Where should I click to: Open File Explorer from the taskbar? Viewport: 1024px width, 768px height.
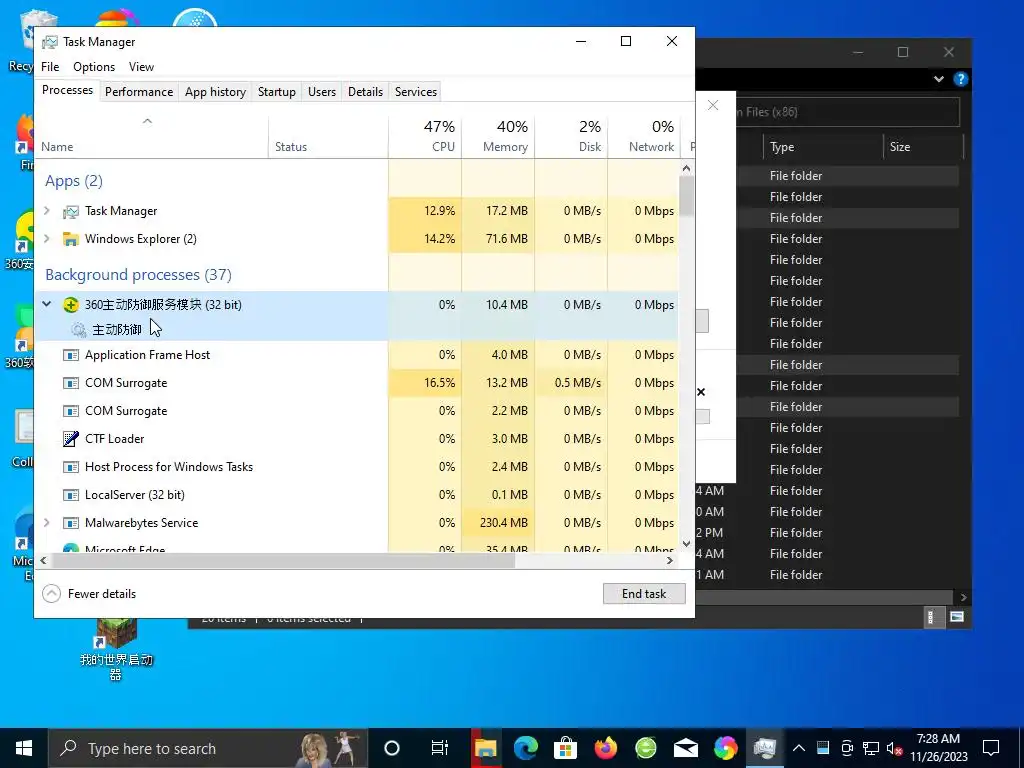click(485, 748)
